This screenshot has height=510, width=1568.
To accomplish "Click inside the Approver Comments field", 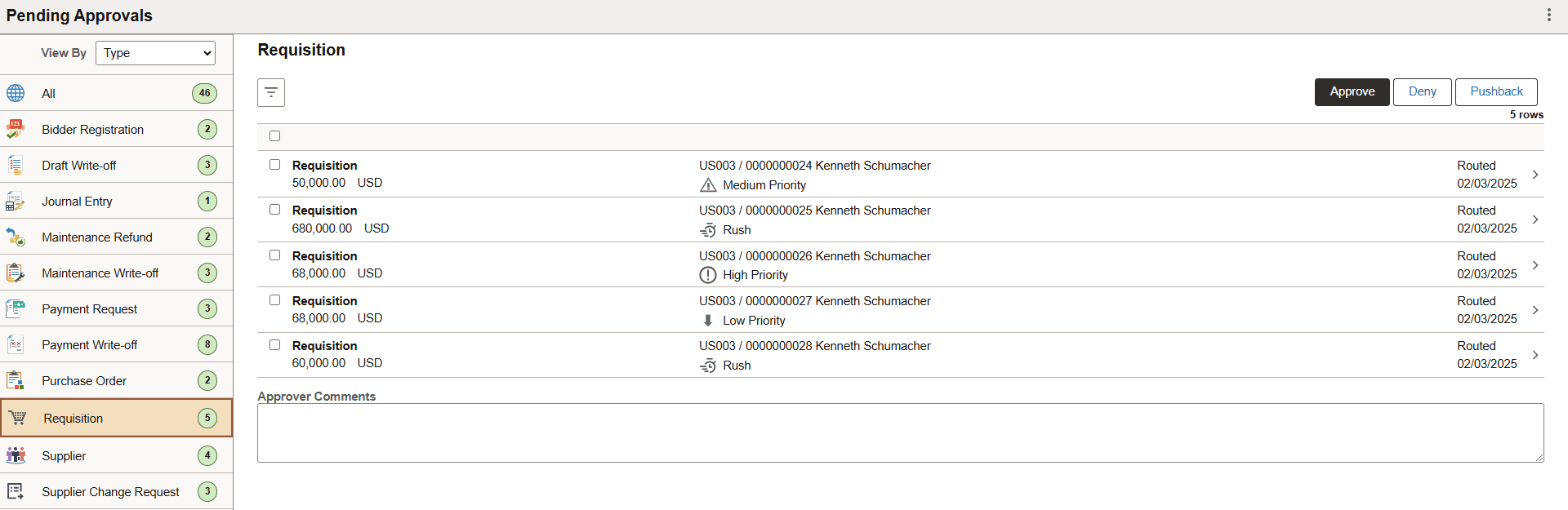I will (898, 432).
